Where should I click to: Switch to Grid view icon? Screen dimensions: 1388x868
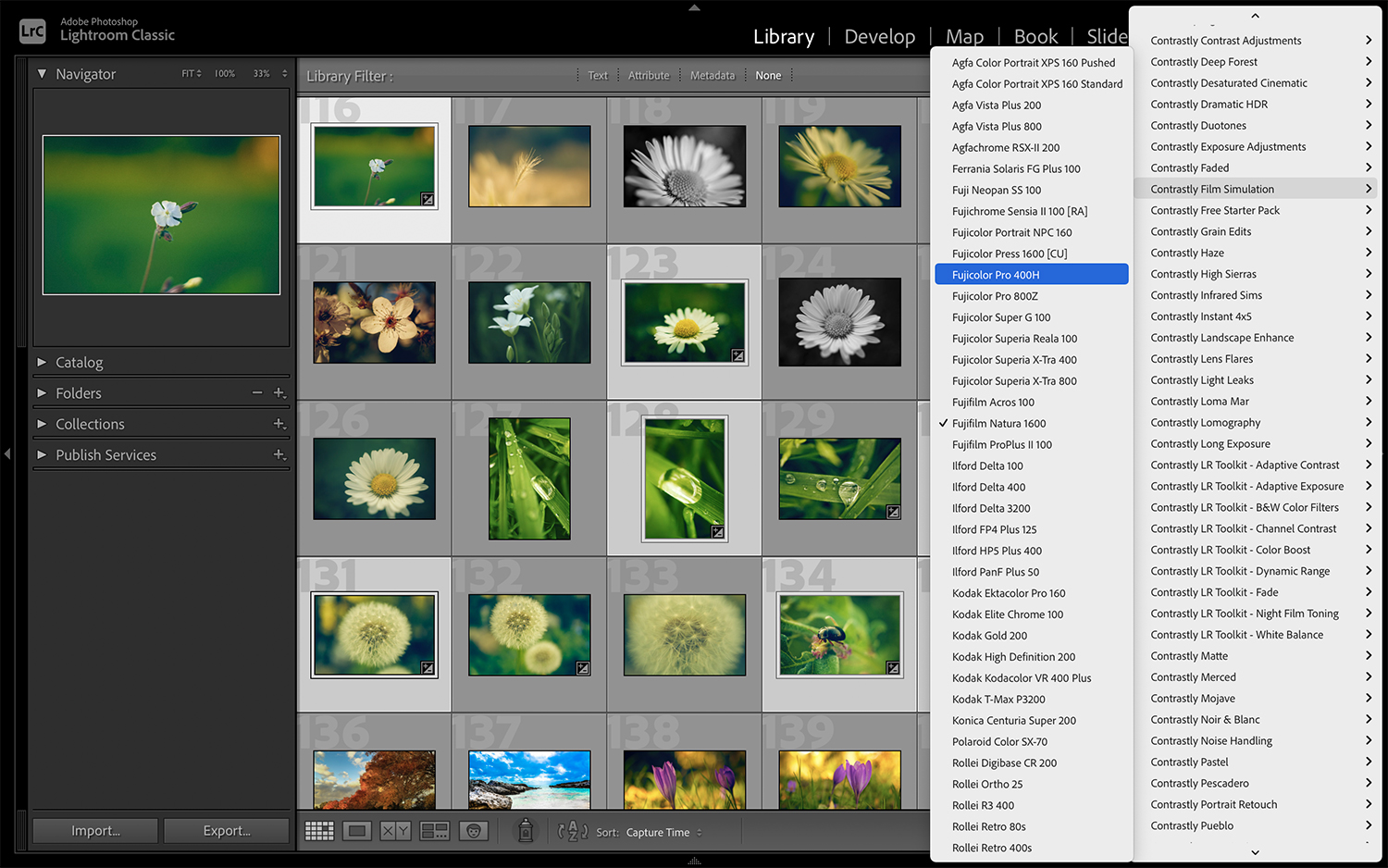pos(319,831)
